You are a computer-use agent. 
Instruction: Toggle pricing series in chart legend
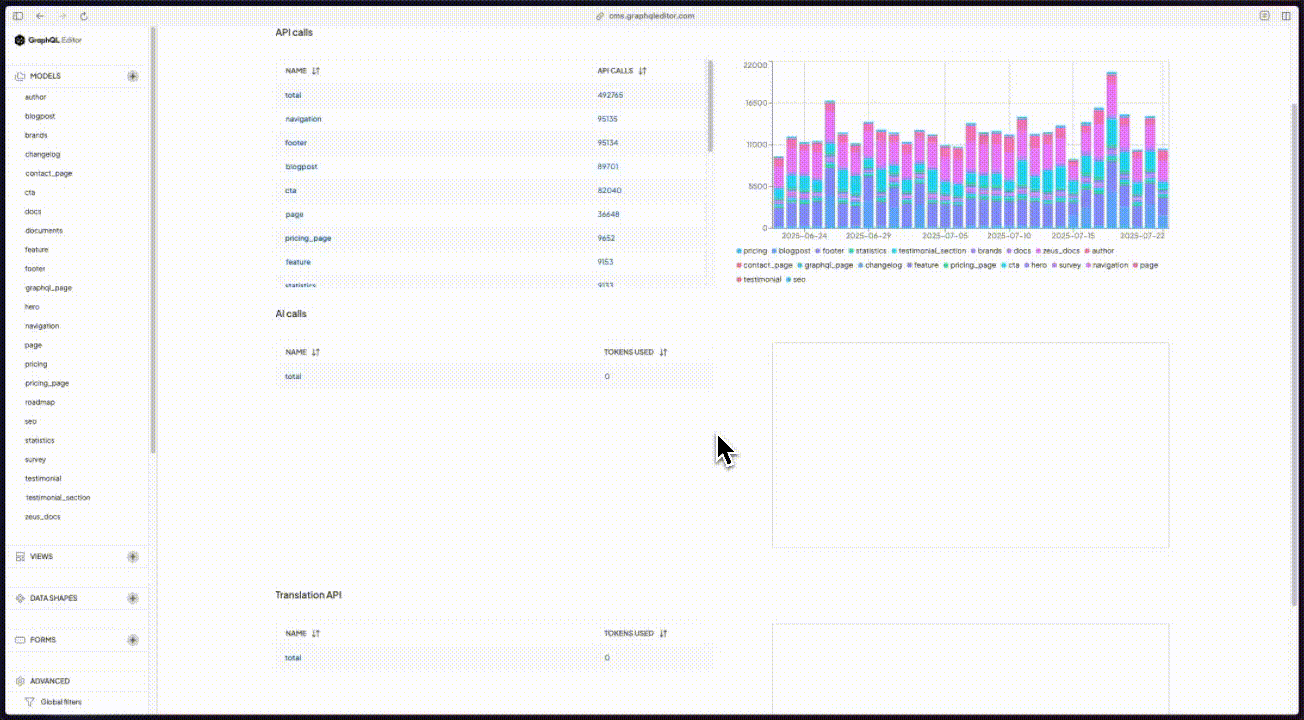point(752,251)
